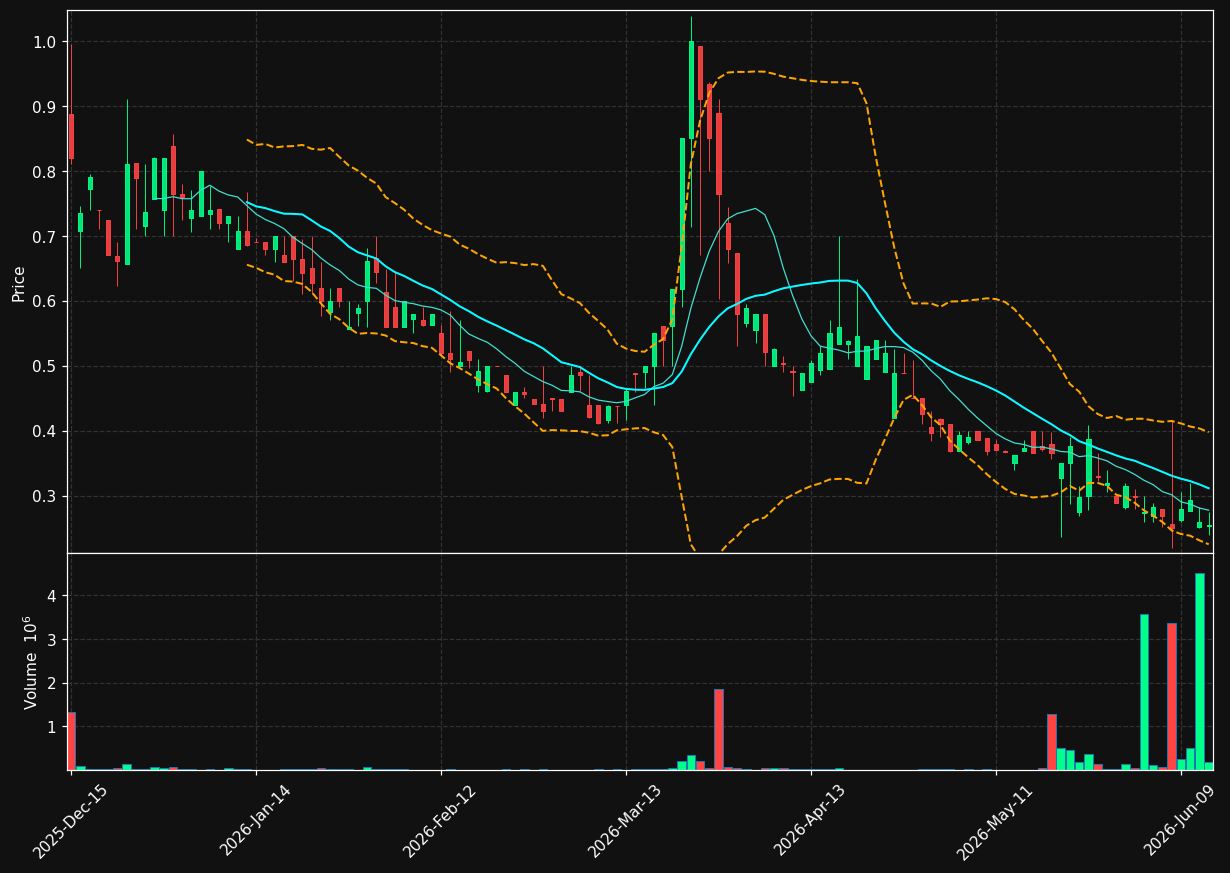Click the 0.4 price tick label
This screenshot has width=1230, height=873.
[x=45, y=432]
